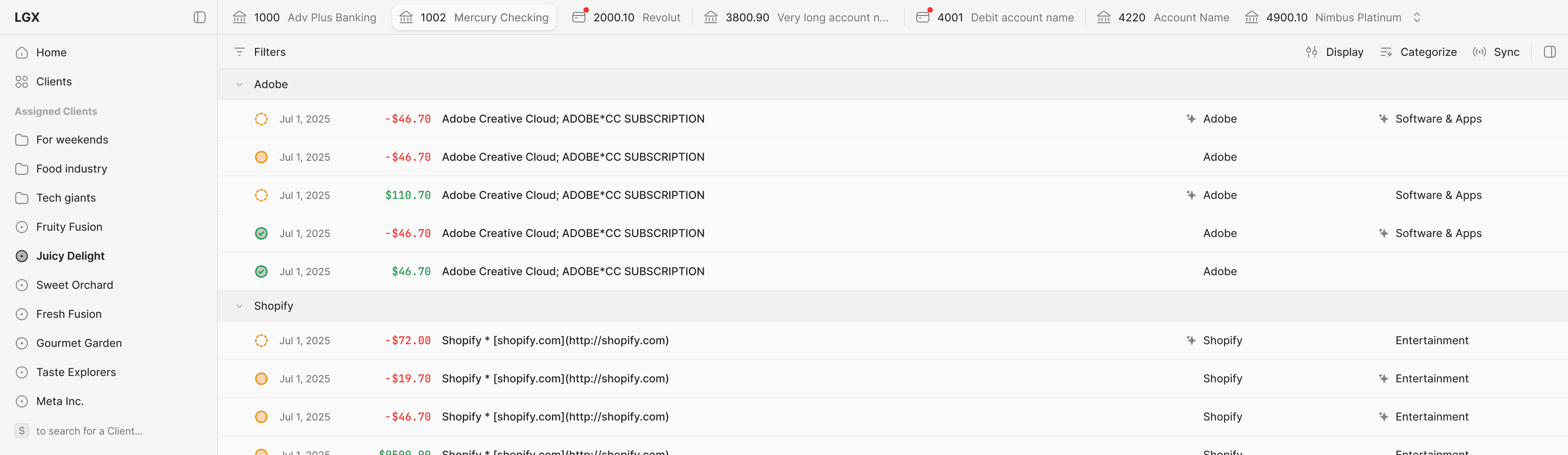Click the Sync broadcast icon
This screenshot has height=455, width=1568.
(1479, 52)
